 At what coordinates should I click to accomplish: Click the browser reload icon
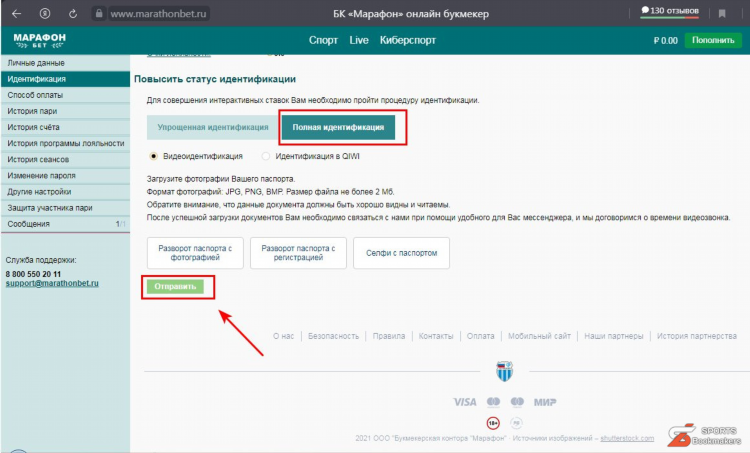click(73, 14)
